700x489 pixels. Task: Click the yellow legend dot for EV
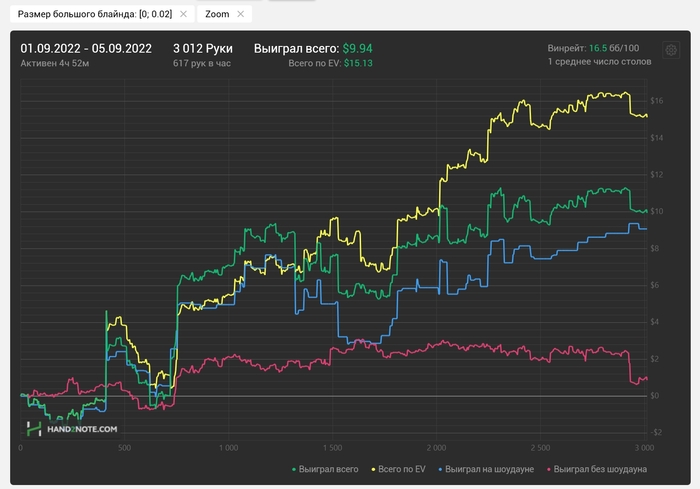pos(373,470)
